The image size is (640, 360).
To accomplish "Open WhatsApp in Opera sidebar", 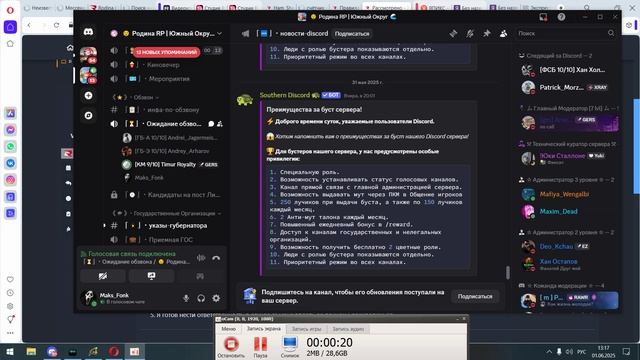I will [10, 146].
